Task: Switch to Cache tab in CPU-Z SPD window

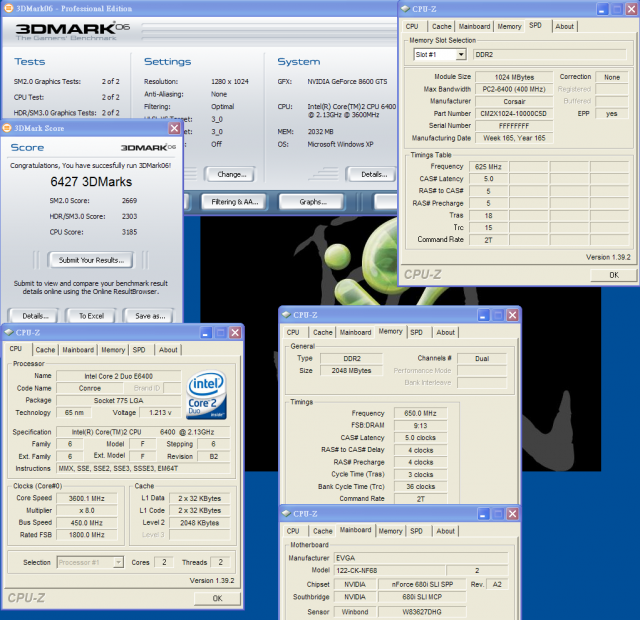Action: 441,27
